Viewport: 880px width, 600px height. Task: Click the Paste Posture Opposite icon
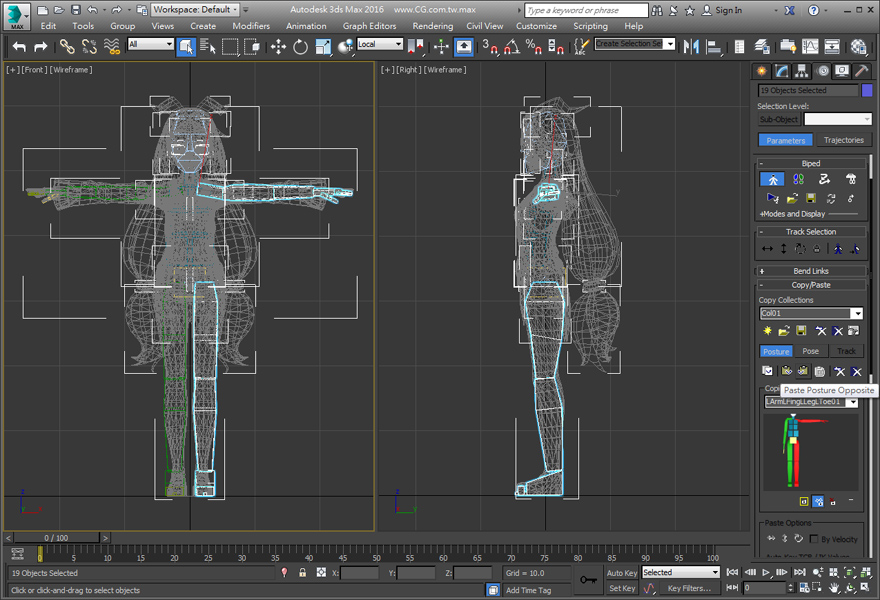[803, 371]
